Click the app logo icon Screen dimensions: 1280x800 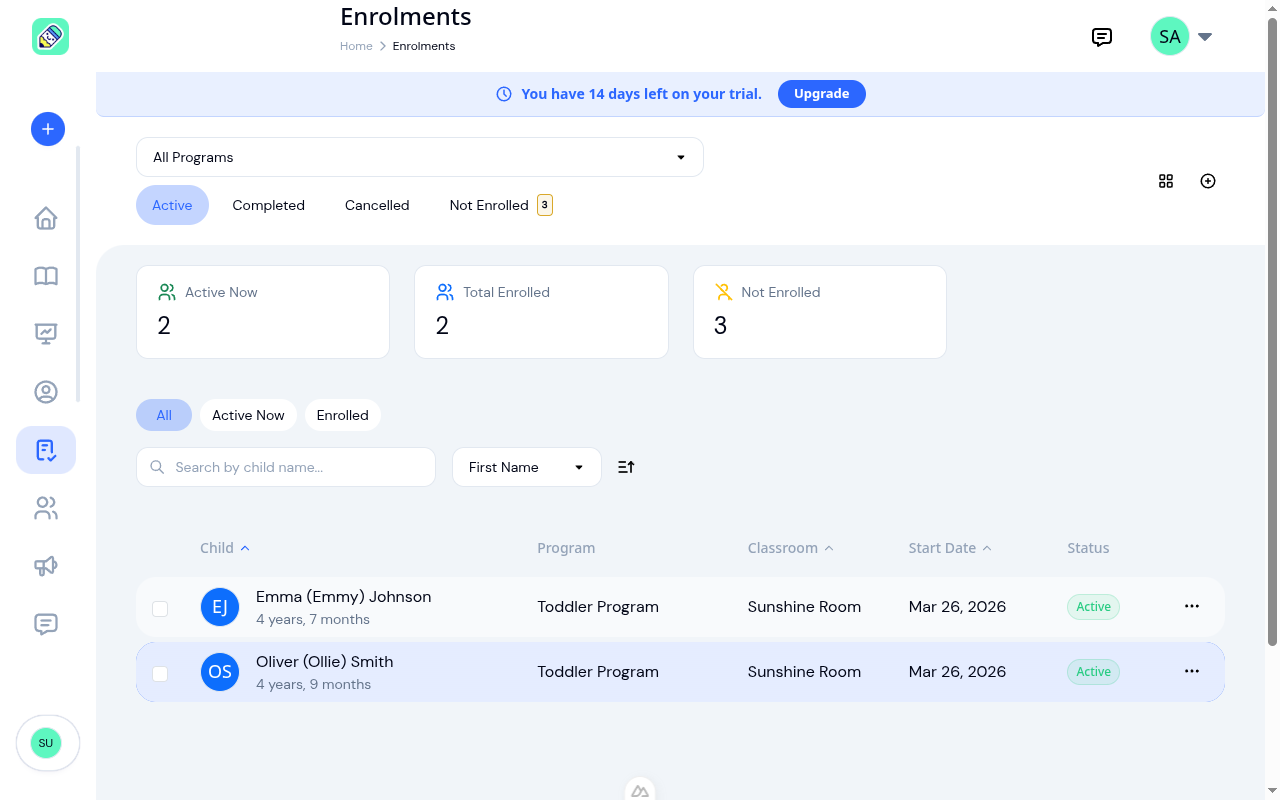point(50,37)
